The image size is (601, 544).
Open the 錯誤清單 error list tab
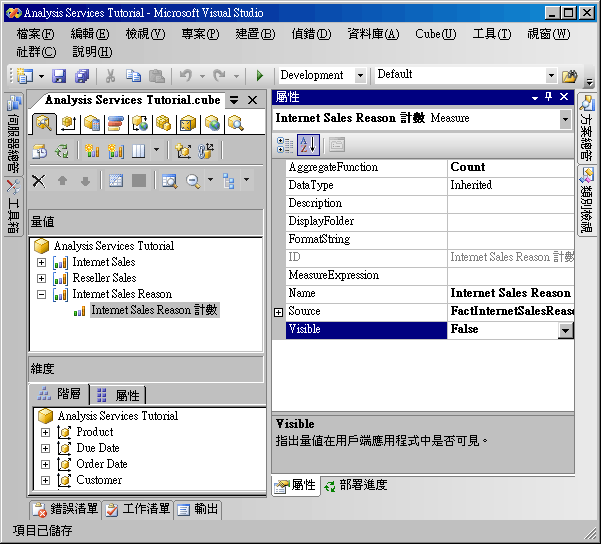[66, 509]
